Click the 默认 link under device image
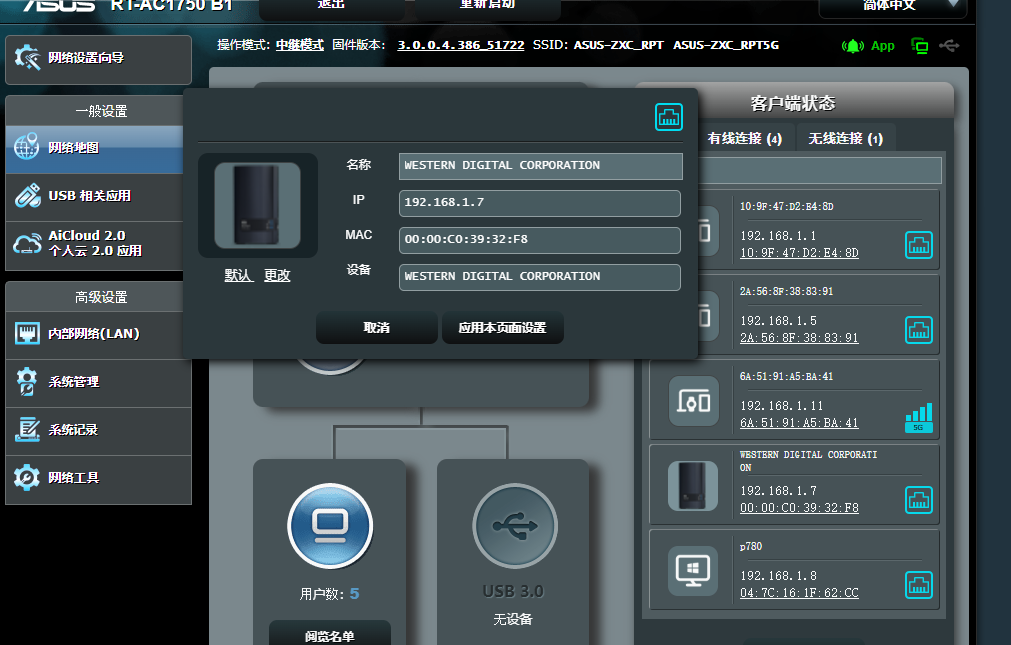Screen dimensions: 1011x645 click(238, 275)
